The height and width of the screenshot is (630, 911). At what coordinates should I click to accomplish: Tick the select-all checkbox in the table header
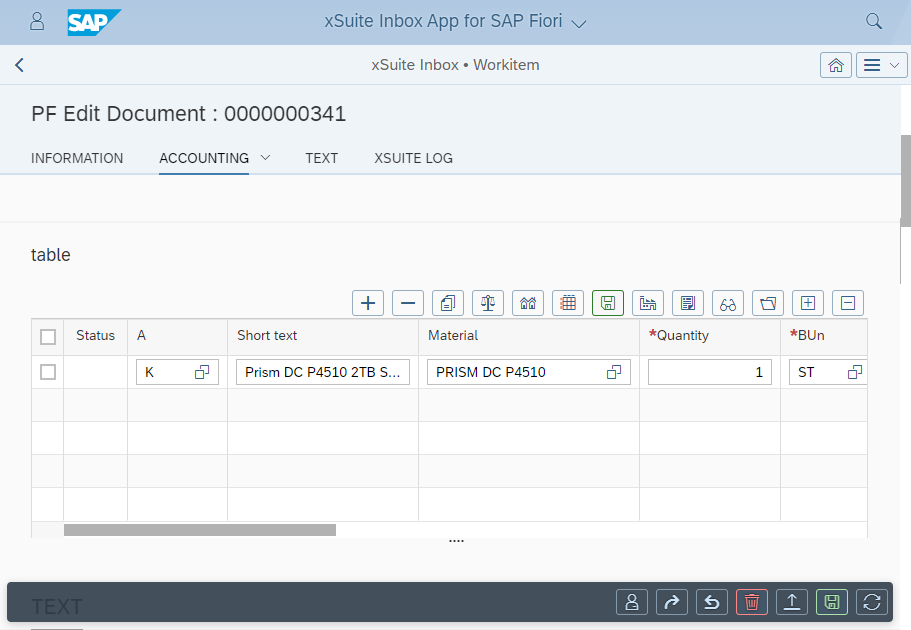(x=47, y=336)
